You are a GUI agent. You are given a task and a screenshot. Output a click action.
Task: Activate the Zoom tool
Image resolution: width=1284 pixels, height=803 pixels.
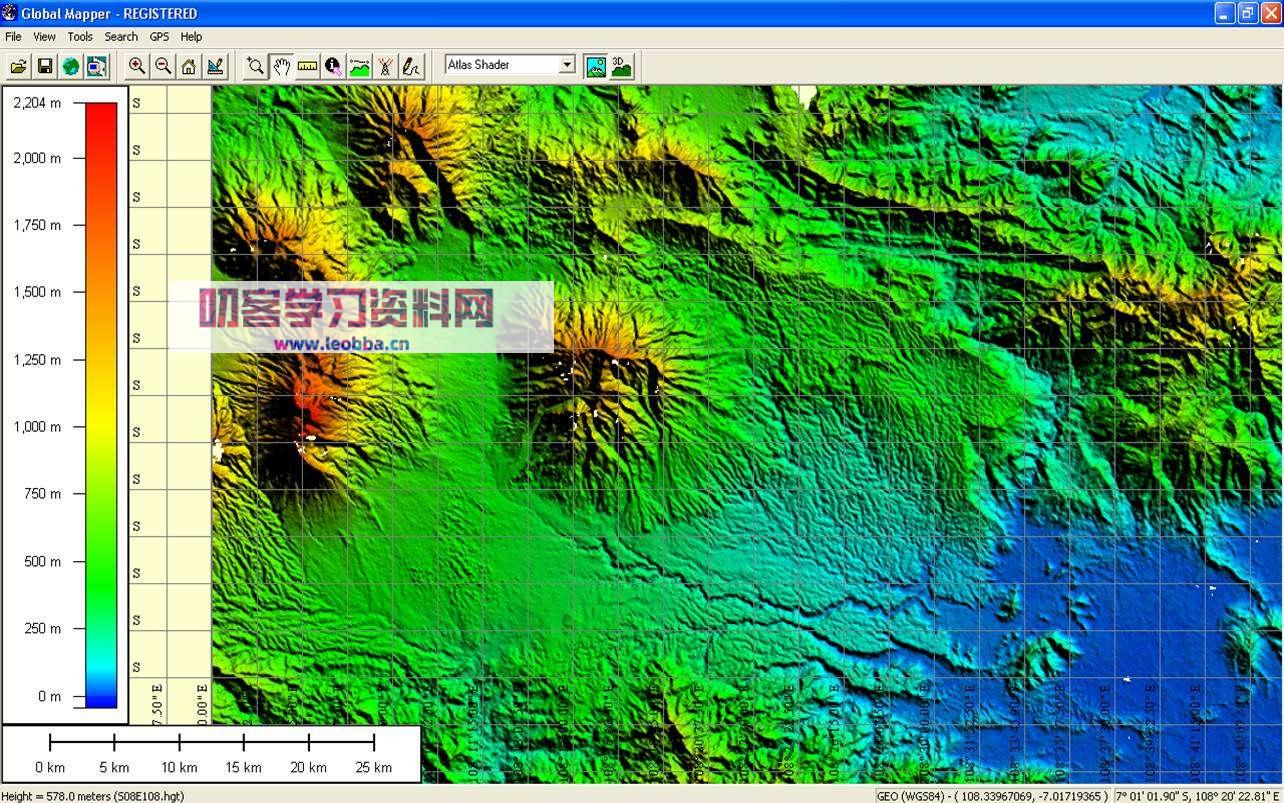[x=255, y=65]
